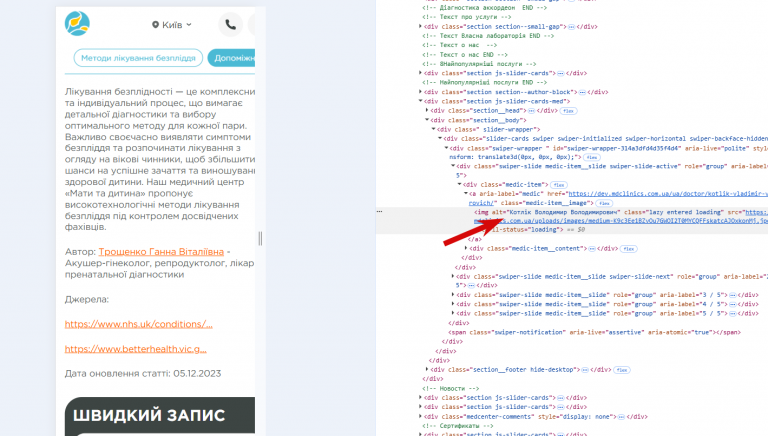Screen dimensions: 768x436
Task: Collapse the 'slider-wrapper' div node
Action: click(x=433, y=129)
